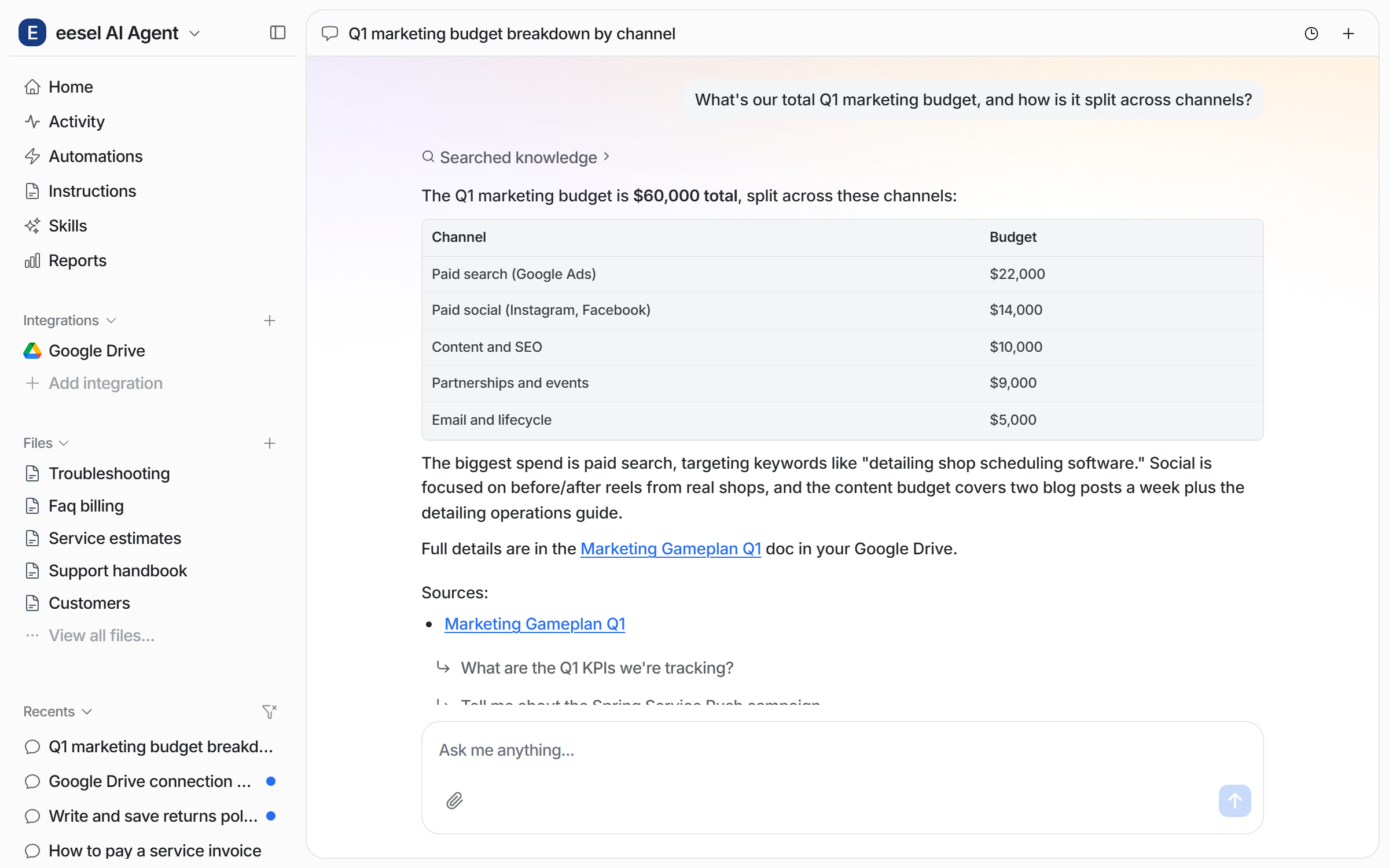Image resolution: width=1389 pixels, height=868 pixels.
Task: Add a new file plus icon
Action: tap(270, 443)
